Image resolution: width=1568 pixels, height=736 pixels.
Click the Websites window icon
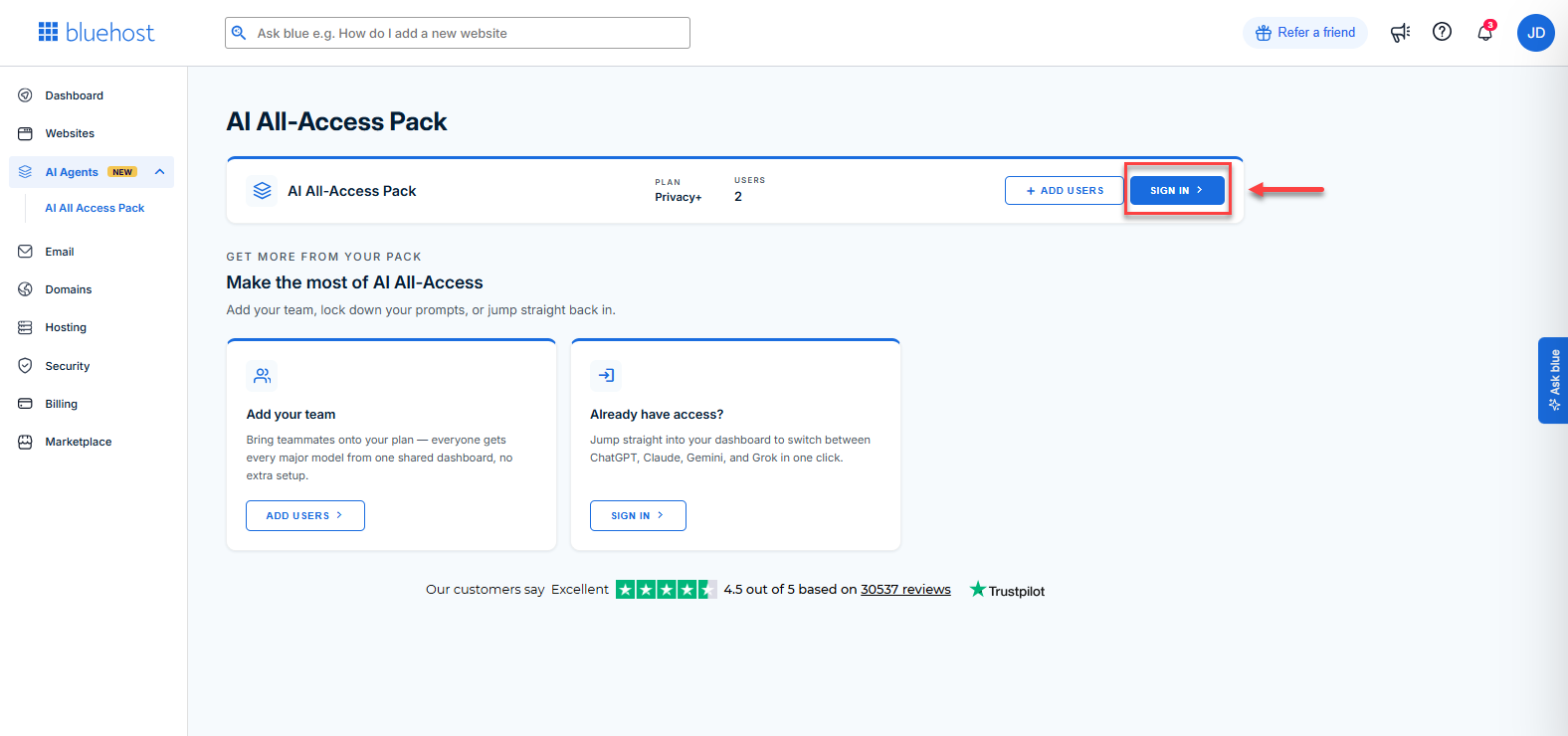coord(26,133)
